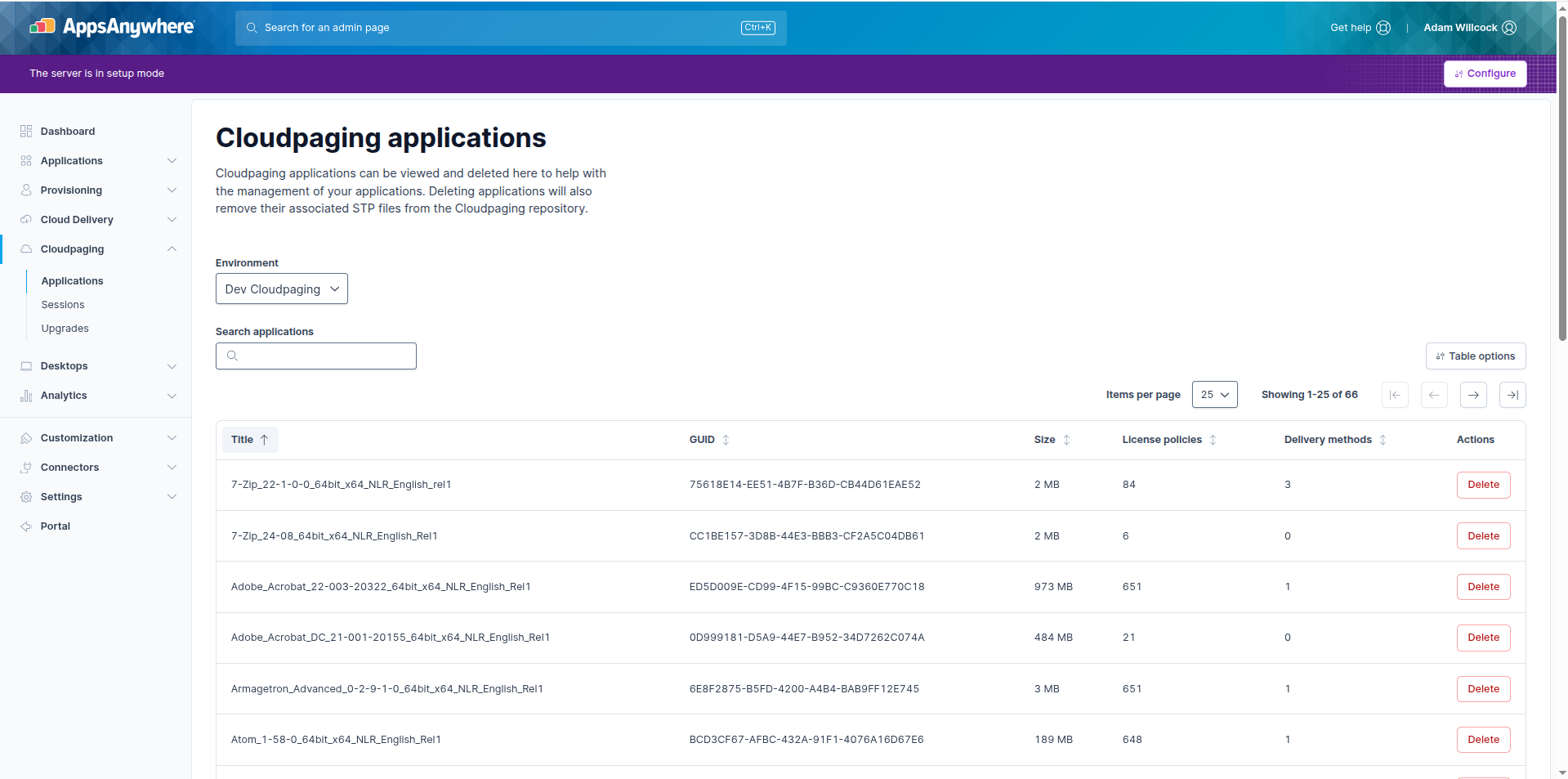Jump to last page arrow
The image size is (1568, 779).
(x=1512, y=395)
